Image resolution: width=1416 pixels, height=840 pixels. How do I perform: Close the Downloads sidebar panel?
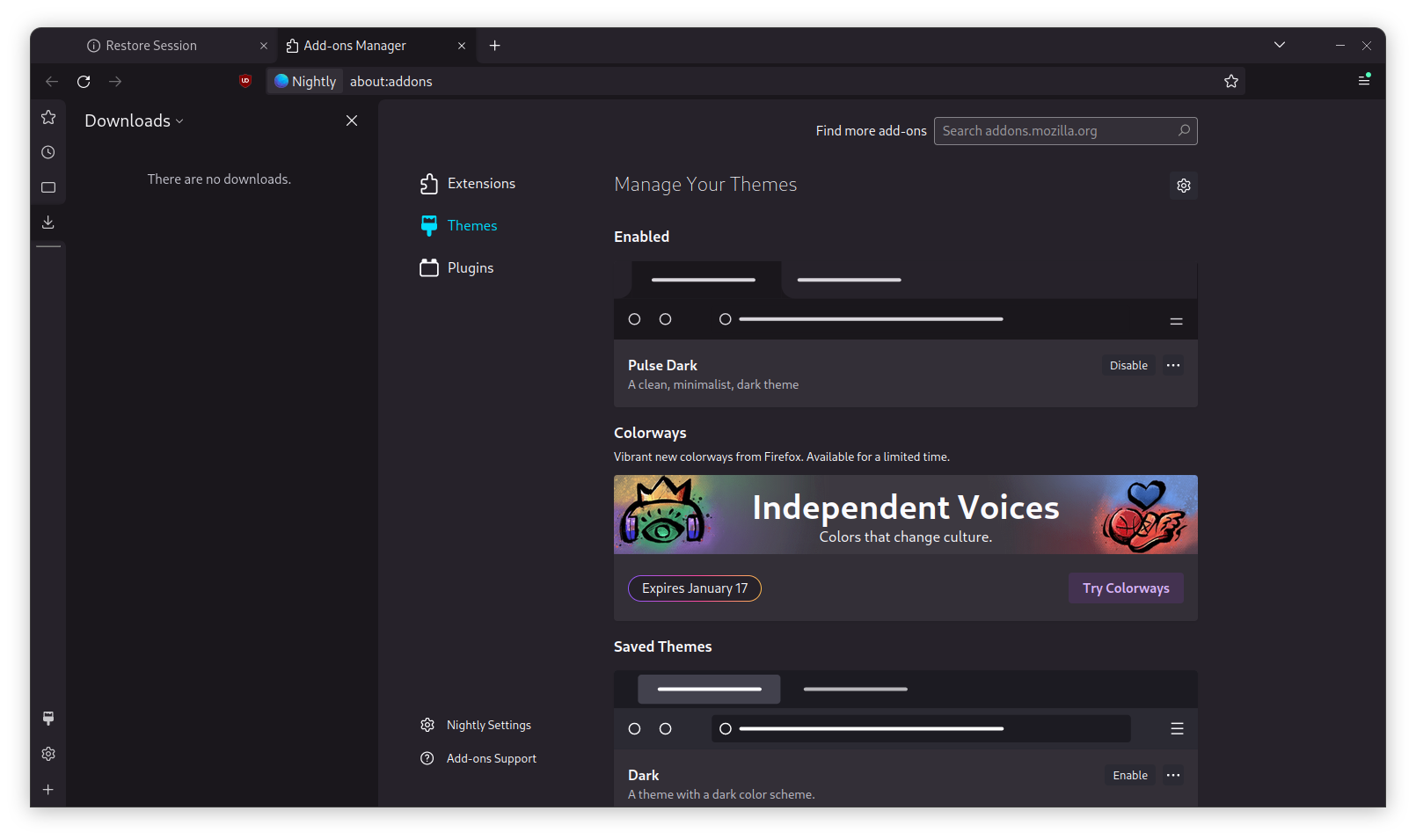352,121
